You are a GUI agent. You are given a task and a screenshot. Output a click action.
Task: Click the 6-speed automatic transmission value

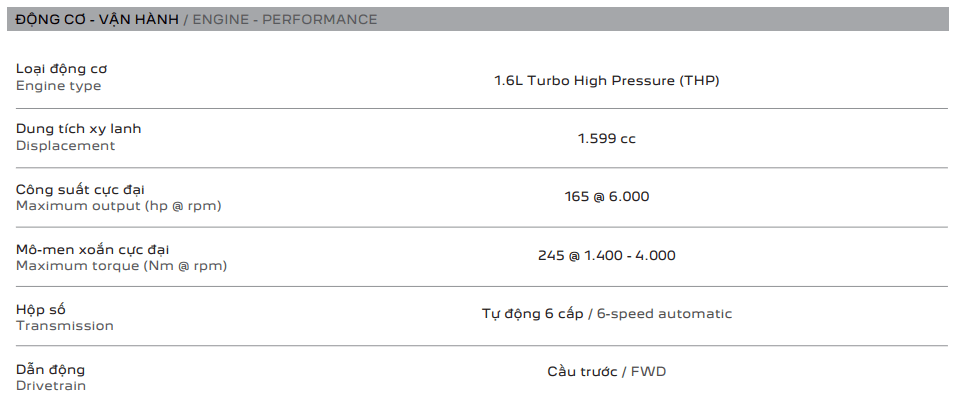click(664, 314)
